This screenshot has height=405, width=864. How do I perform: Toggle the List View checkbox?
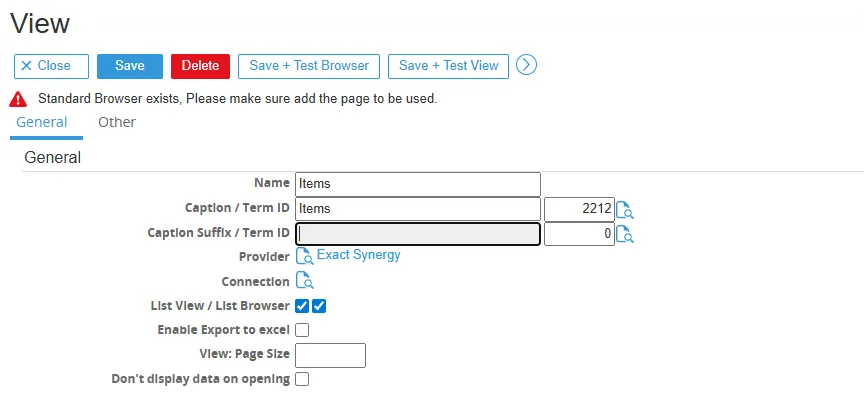tap(303, 306)
